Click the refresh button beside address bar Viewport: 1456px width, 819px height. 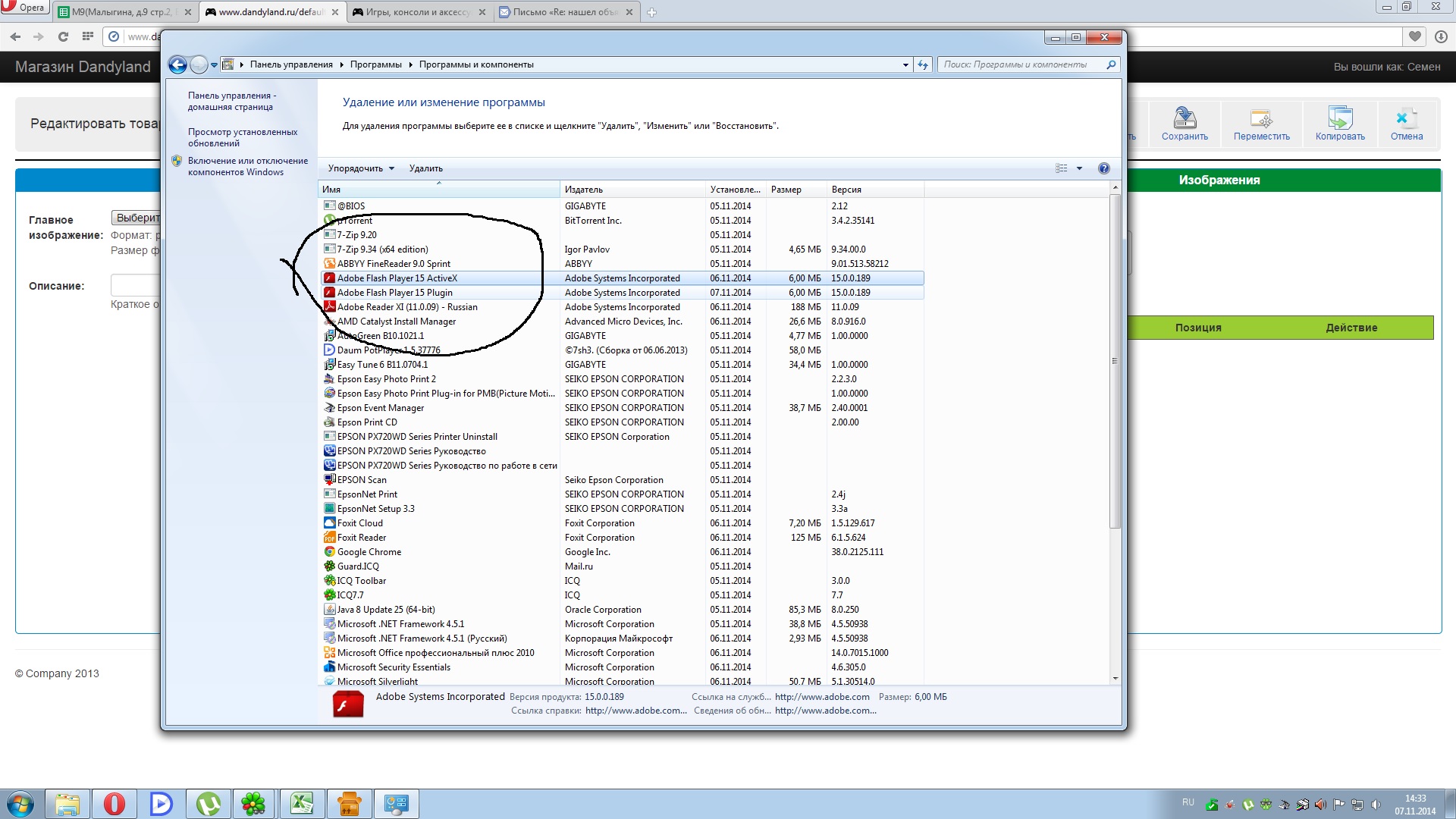click(x=923, y=65)
